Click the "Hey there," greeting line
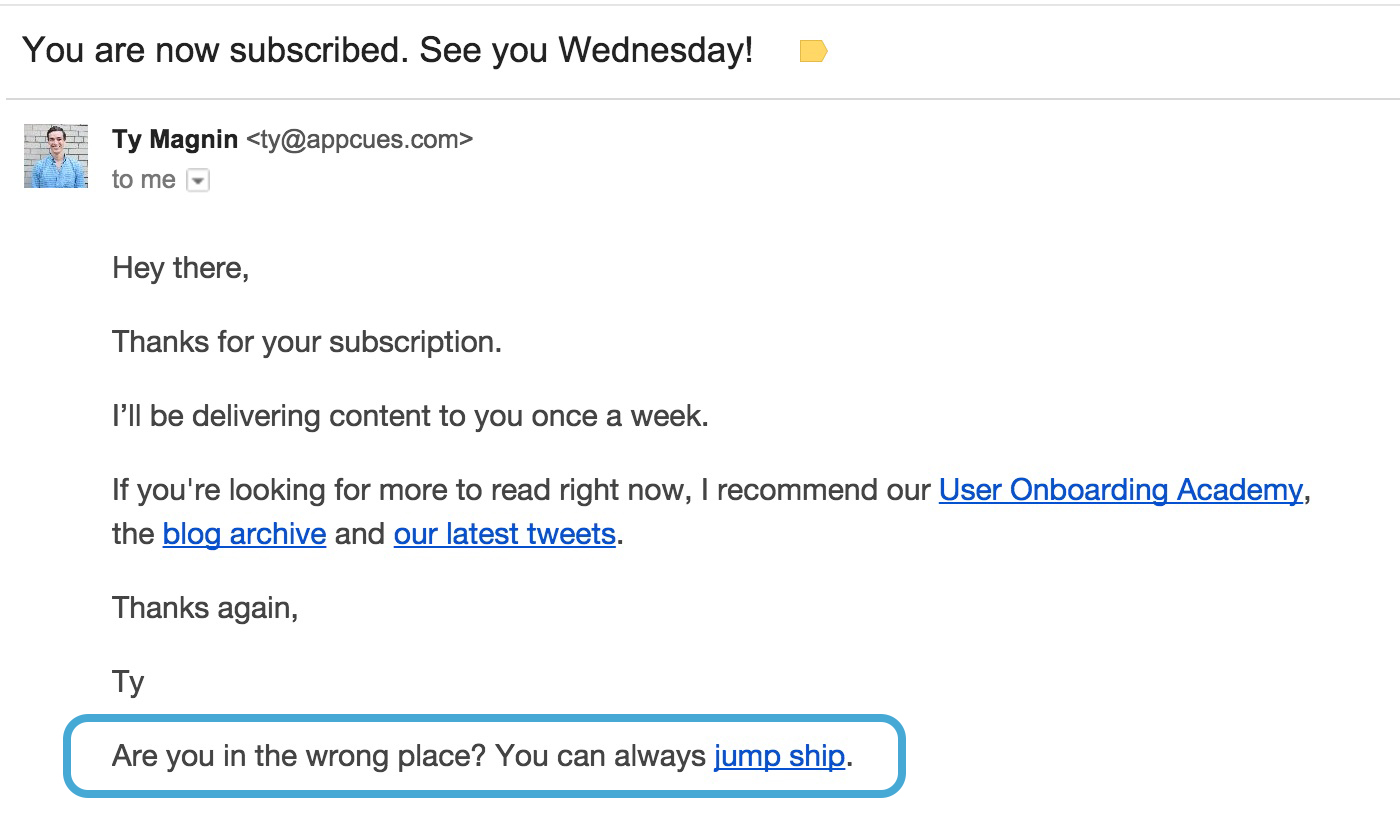1400x824 pixels. pos(180,268)
